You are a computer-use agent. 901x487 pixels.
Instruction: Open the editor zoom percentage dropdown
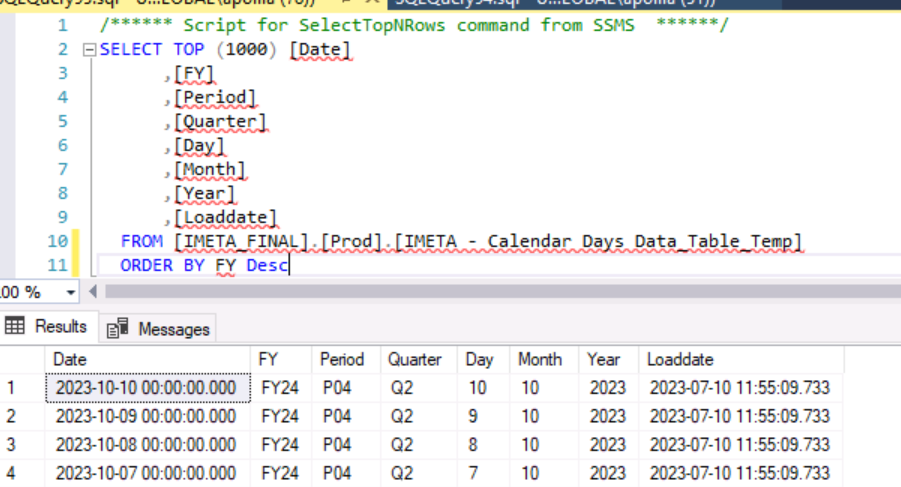[70, 292]
